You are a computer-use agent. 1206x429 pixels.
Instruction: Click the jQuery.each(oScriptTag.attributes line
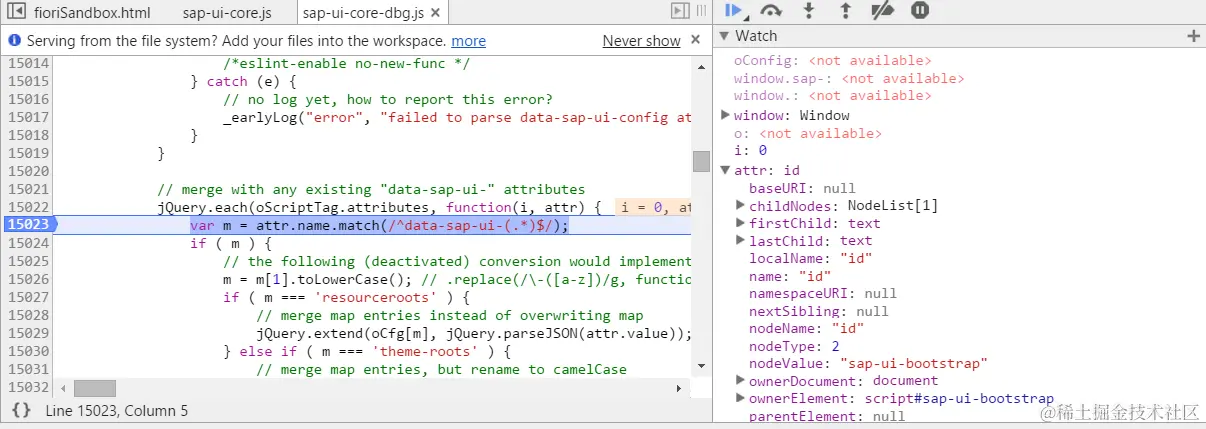click(x=379, y=207)
